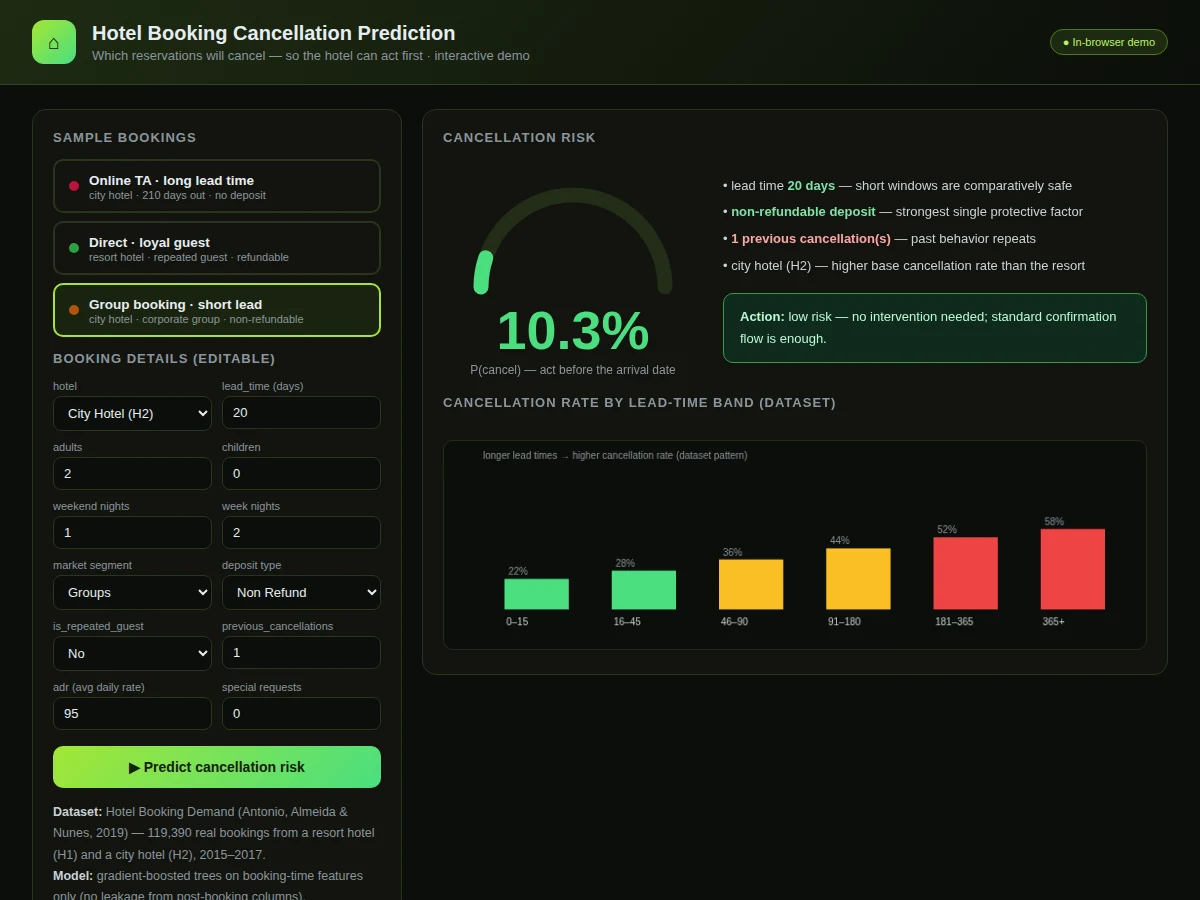Click the In-browser demo badge
Screen dimensions: 1200x900
click(x=1109, y=42)
